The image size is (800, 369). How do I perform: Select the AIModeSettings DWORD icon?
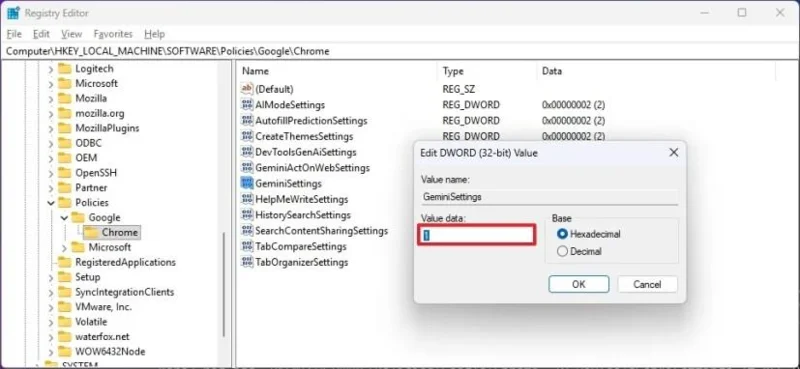247,105
